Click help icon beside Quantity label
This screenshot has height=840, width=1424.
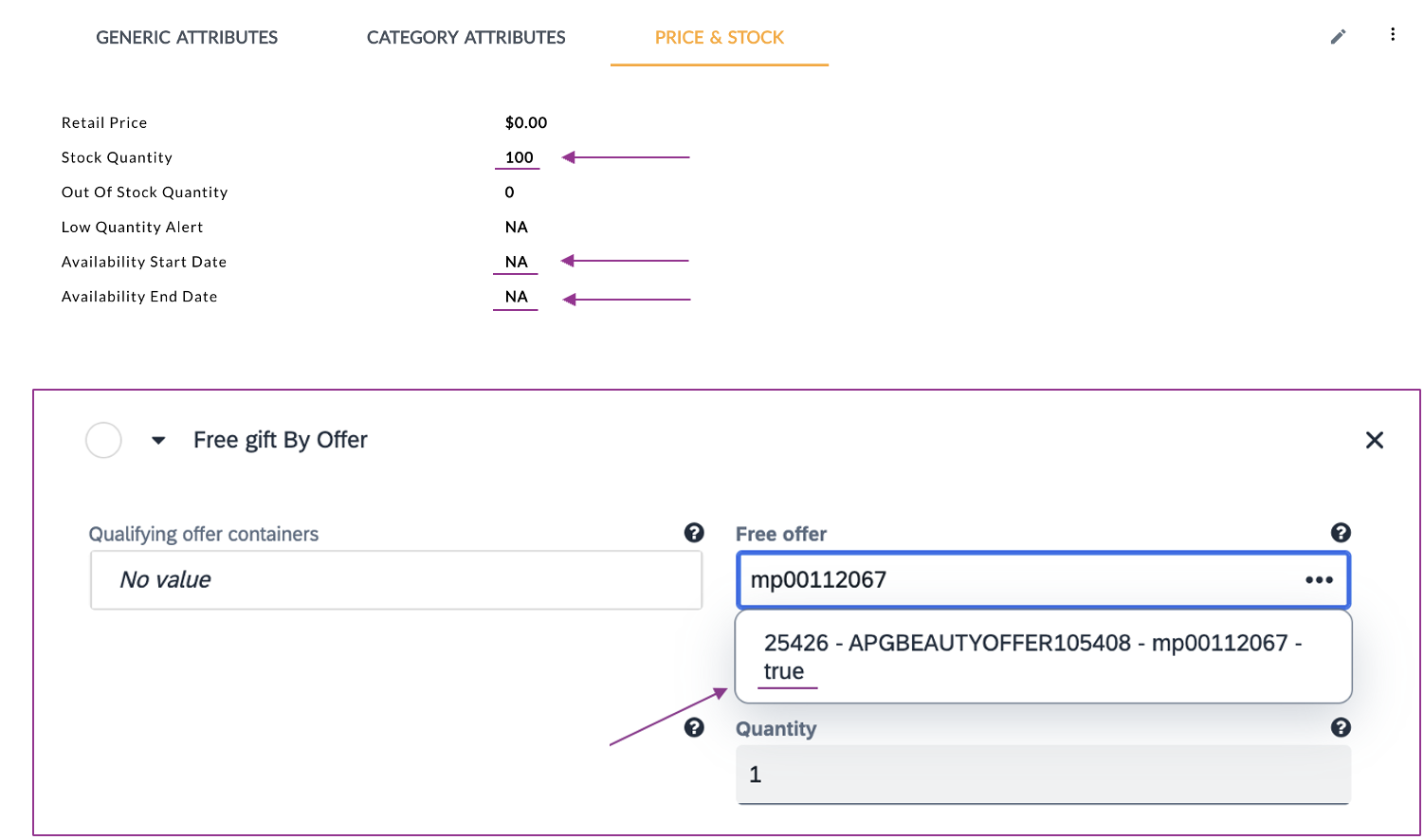point(1340,727)
